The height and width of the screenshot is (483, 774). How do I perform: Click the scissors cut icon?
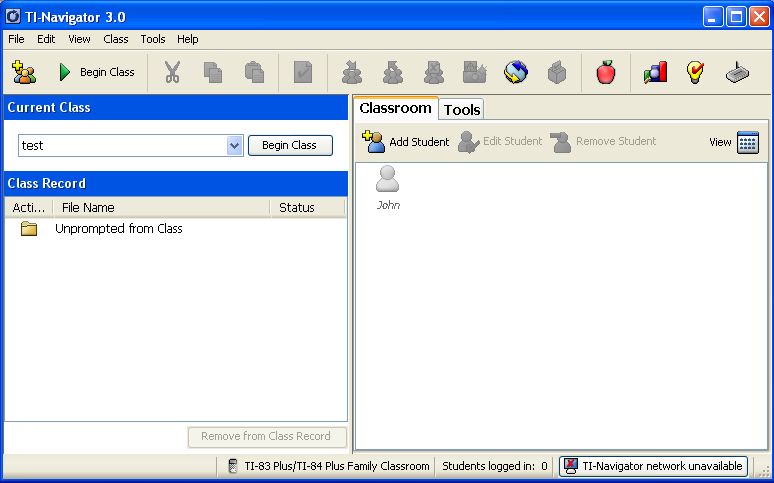coord(172,72)
